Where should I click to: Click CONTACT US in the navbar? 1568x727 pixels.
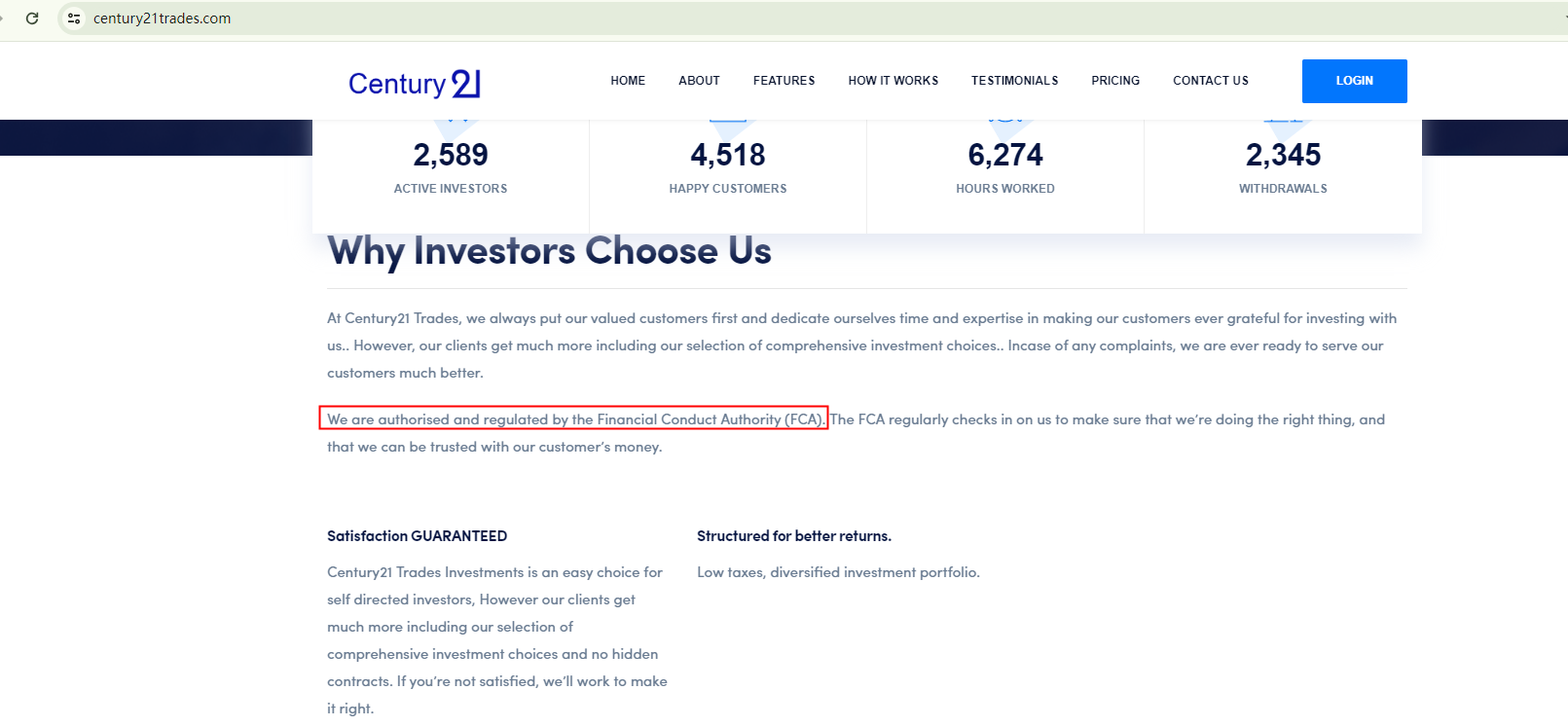coord(1210,81)
